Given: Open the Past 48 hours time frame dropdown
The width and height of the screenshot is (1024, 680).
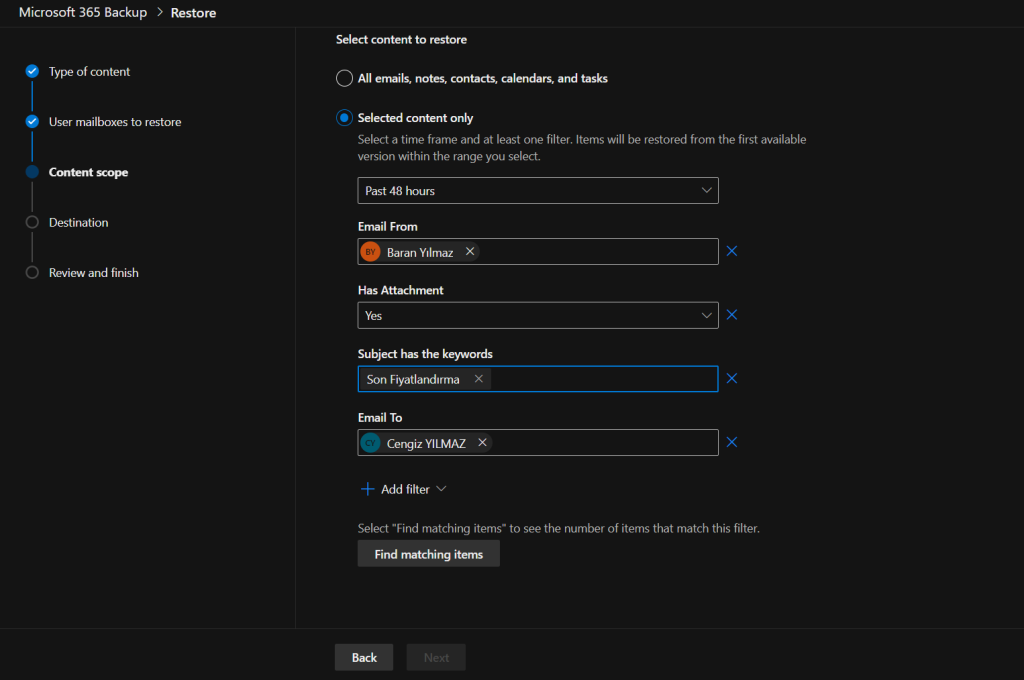Looking at the screenshot, I should (x=537, y=190).
